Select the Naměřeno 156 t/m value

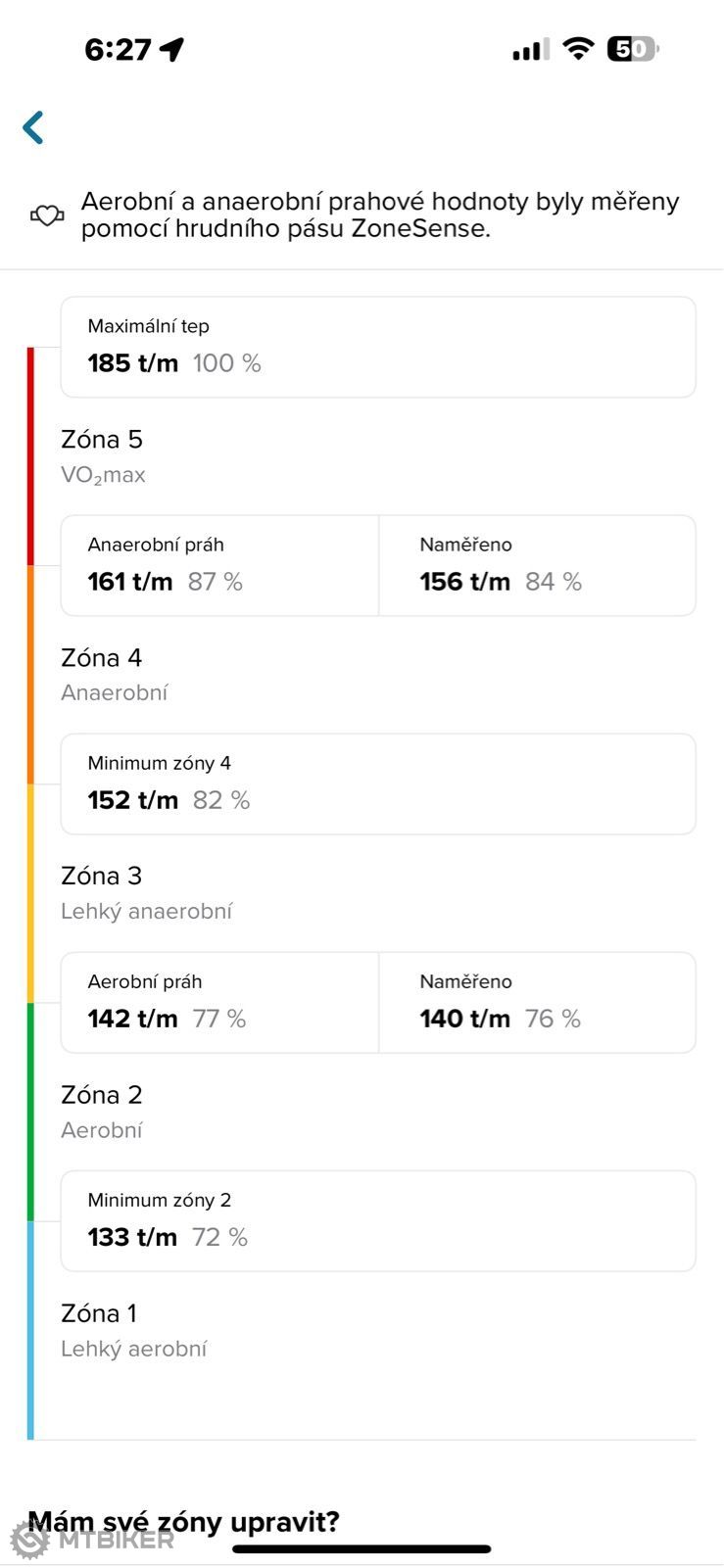[x=537, y=566]
